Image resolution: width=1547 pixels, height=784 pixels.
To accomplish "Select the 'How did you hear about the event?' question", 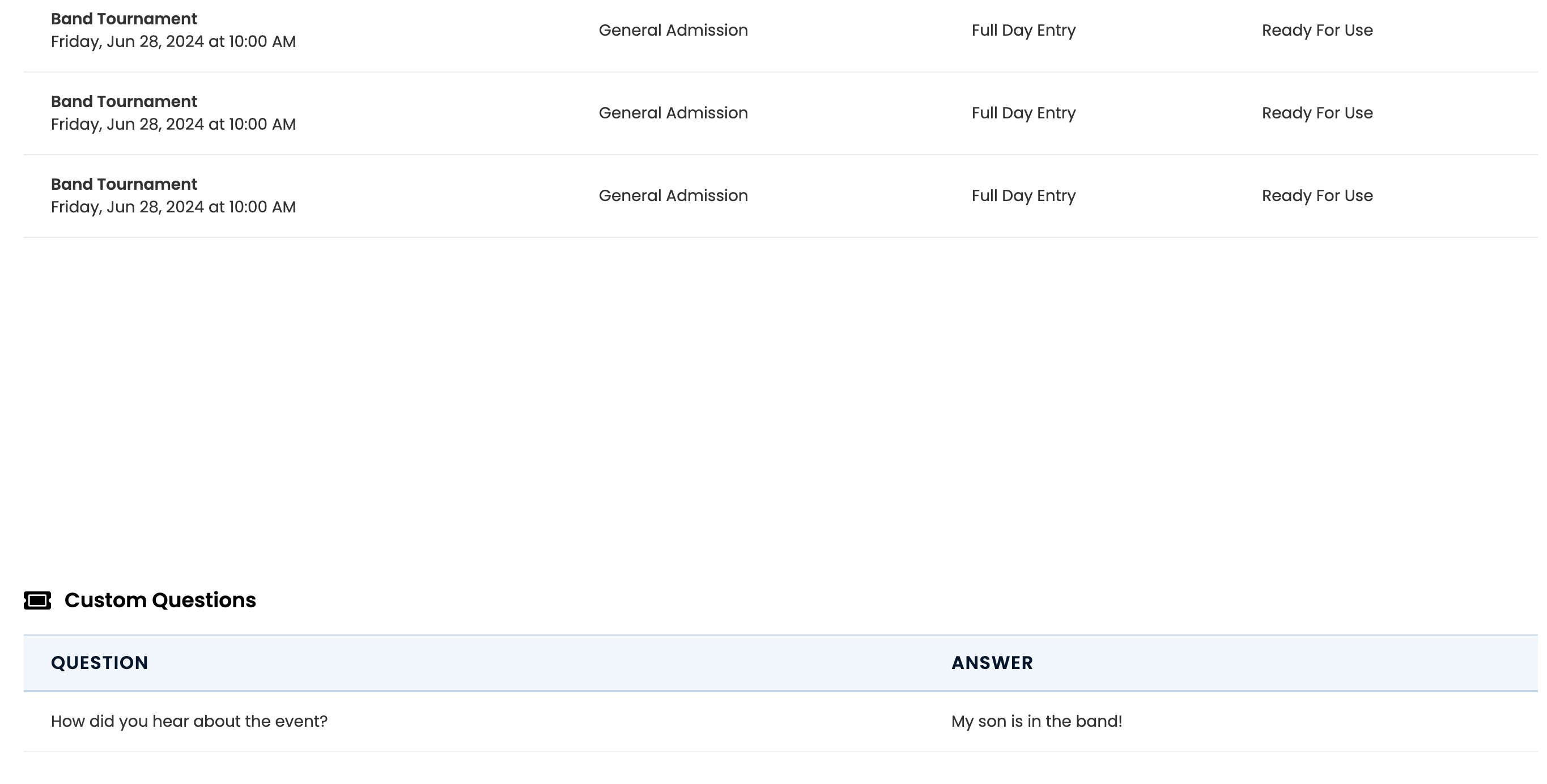I will [189, 721].
